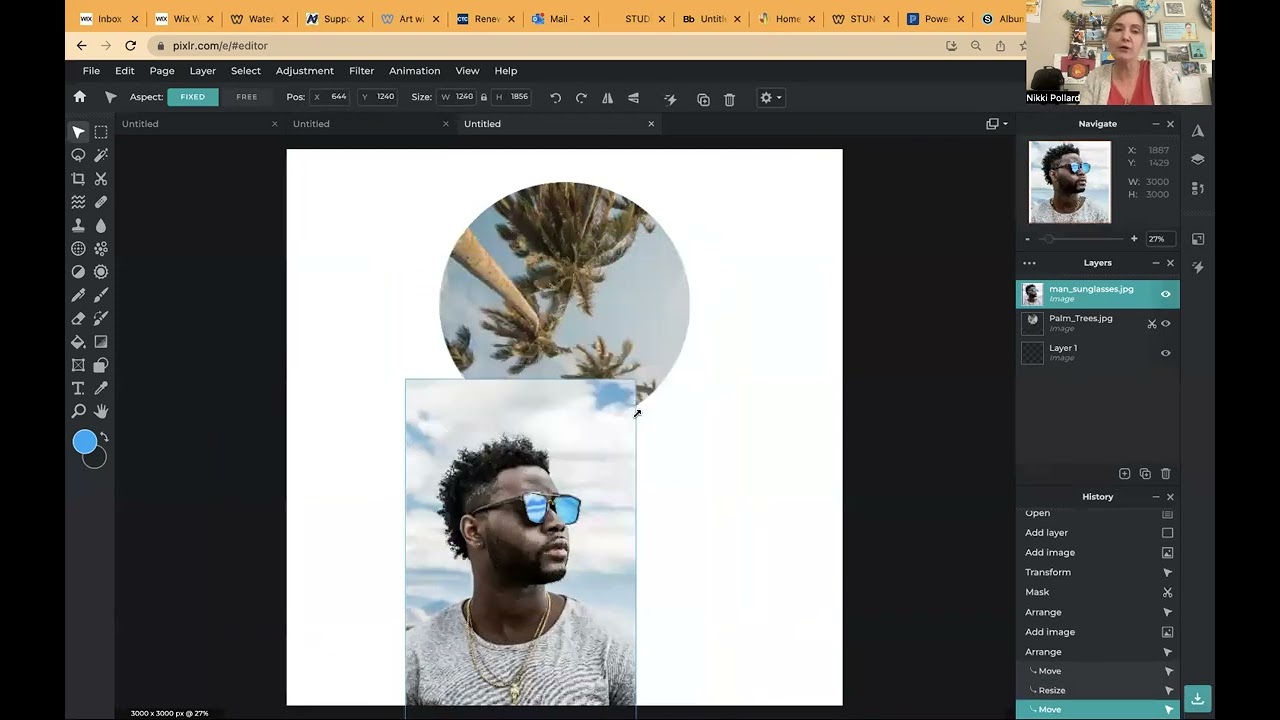Select the Paint Bucket fill tool

point(78,342)
